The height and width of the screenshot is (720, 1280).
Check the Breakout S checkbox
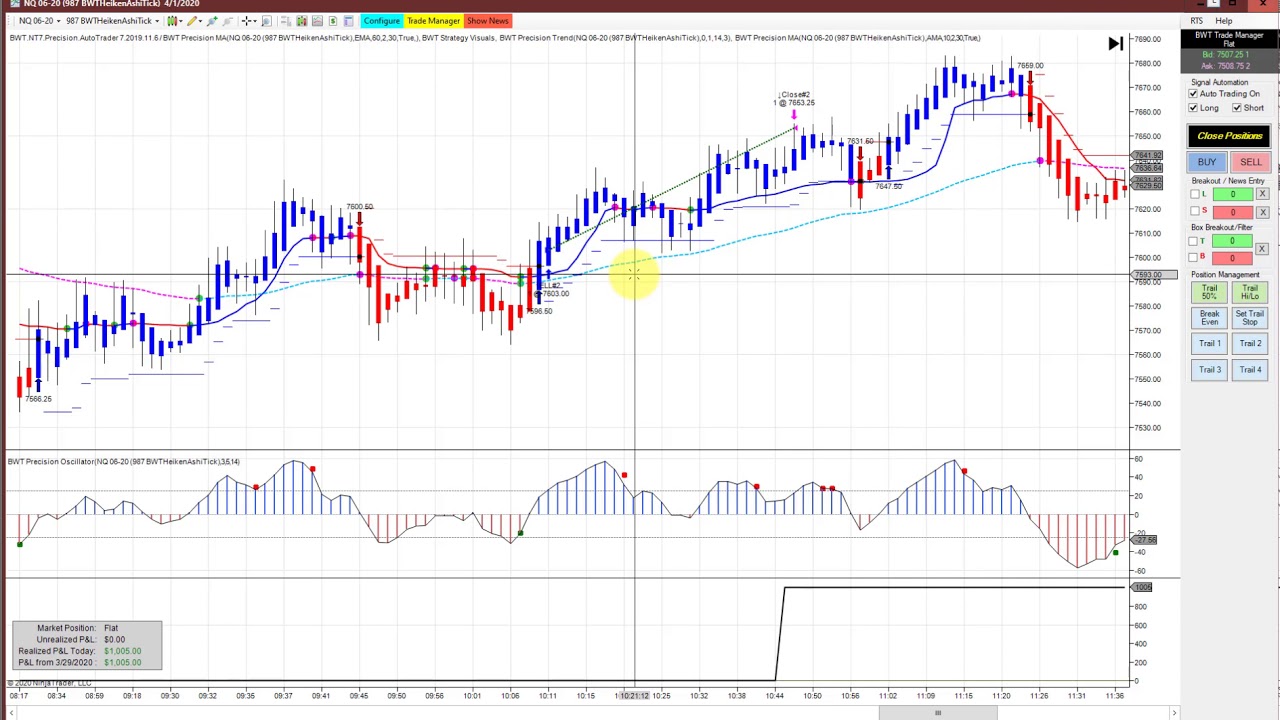pos(1194,211)
